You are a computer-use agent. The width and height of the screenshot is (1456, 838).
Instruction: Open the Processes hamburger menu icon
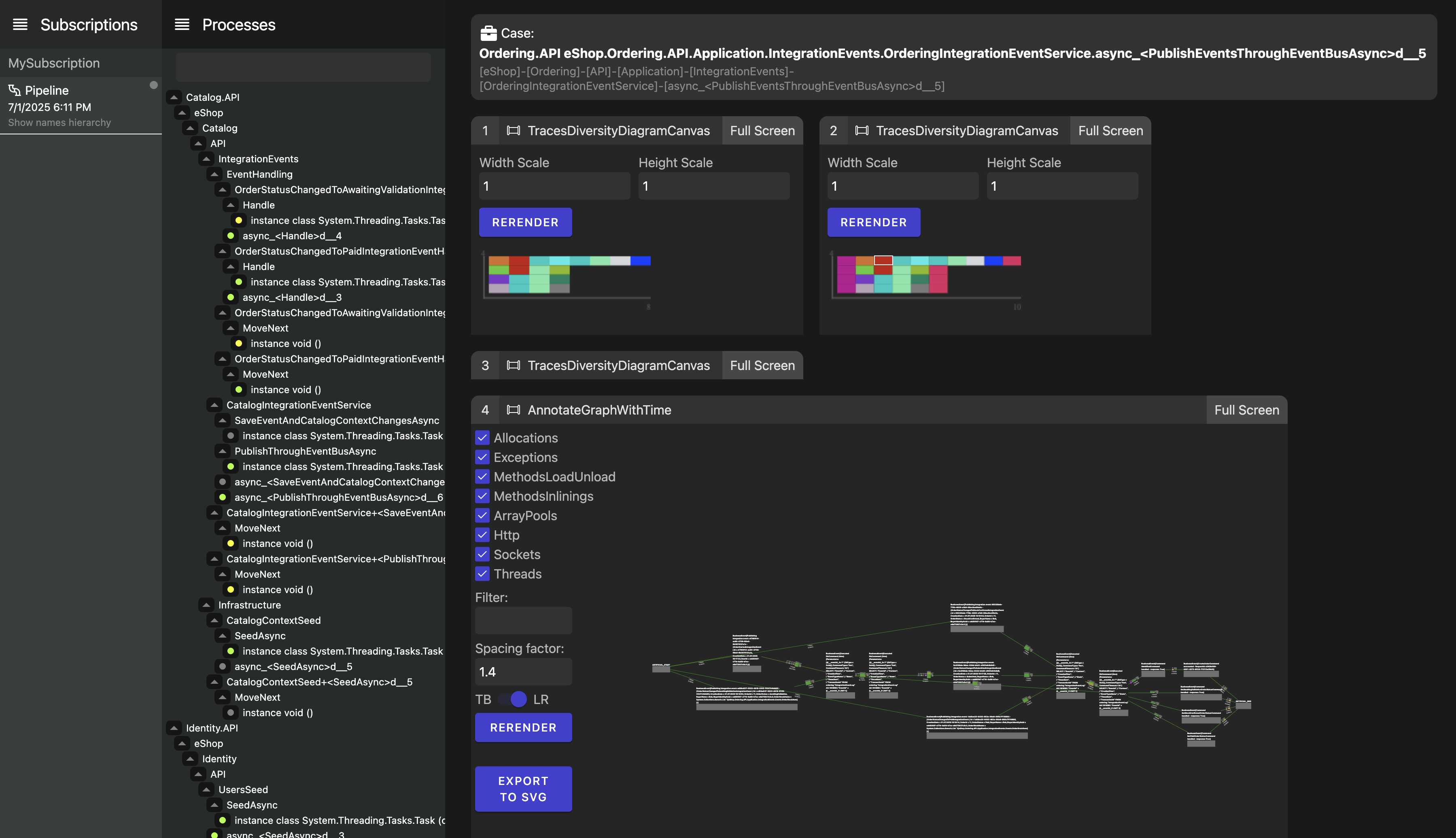click(x=182, y=24)
